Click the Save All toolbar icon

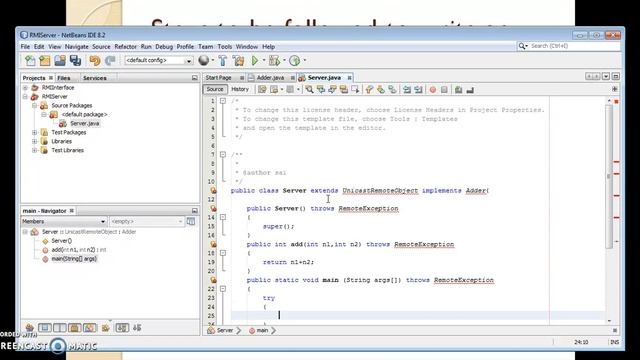coord(76,61)
